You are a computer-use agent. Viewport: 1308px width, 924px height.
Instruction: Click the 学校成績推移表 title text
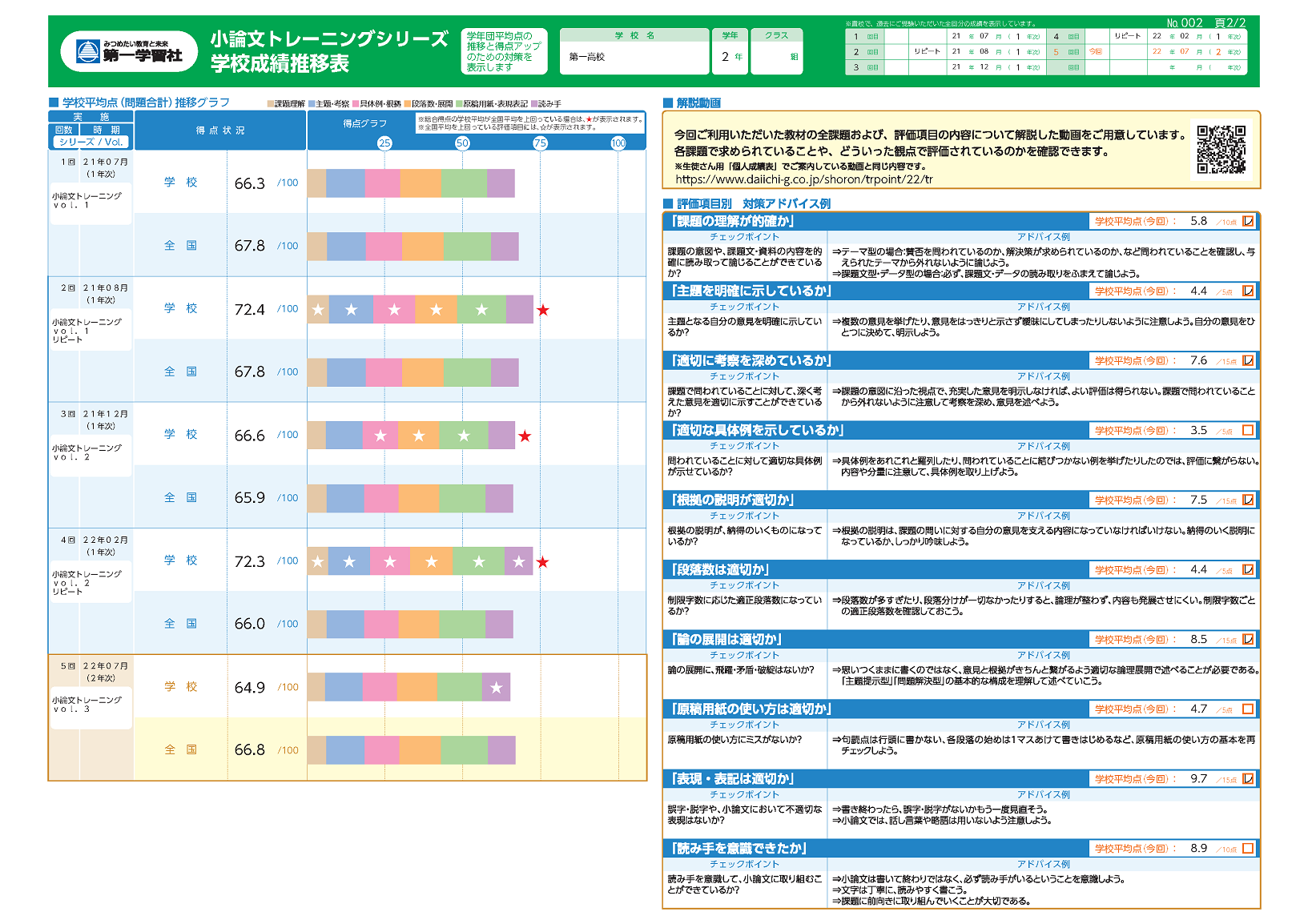point(280,64)
